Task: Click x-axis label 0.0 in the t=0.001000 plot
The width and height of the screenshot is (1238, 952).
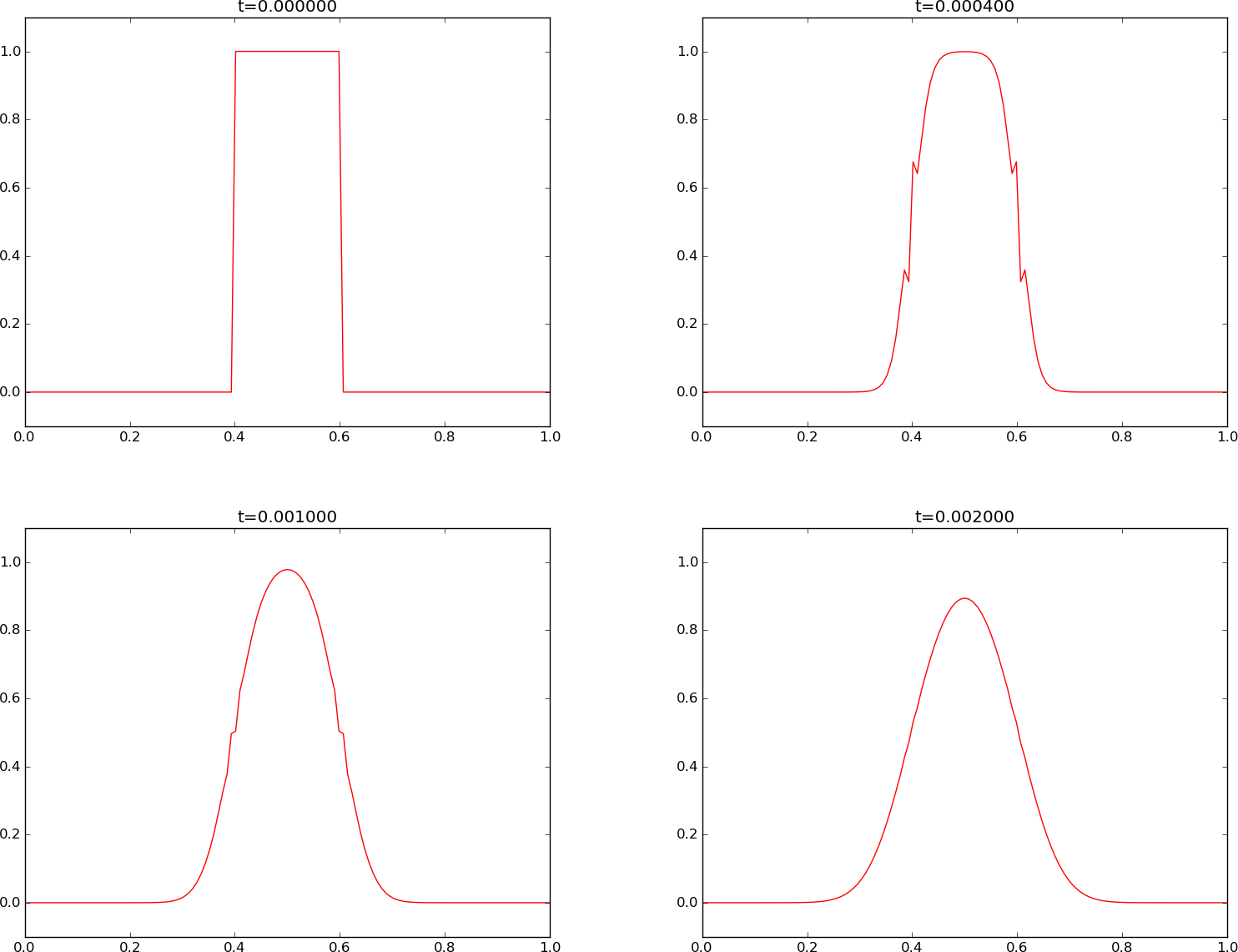Action: coord(25,946)
